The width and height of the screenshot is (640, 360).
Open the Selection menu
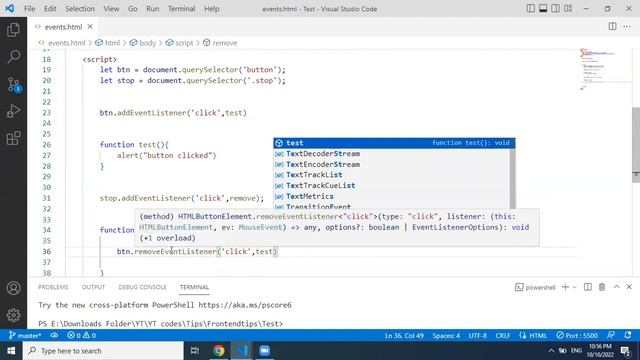[x=80, y=9]
